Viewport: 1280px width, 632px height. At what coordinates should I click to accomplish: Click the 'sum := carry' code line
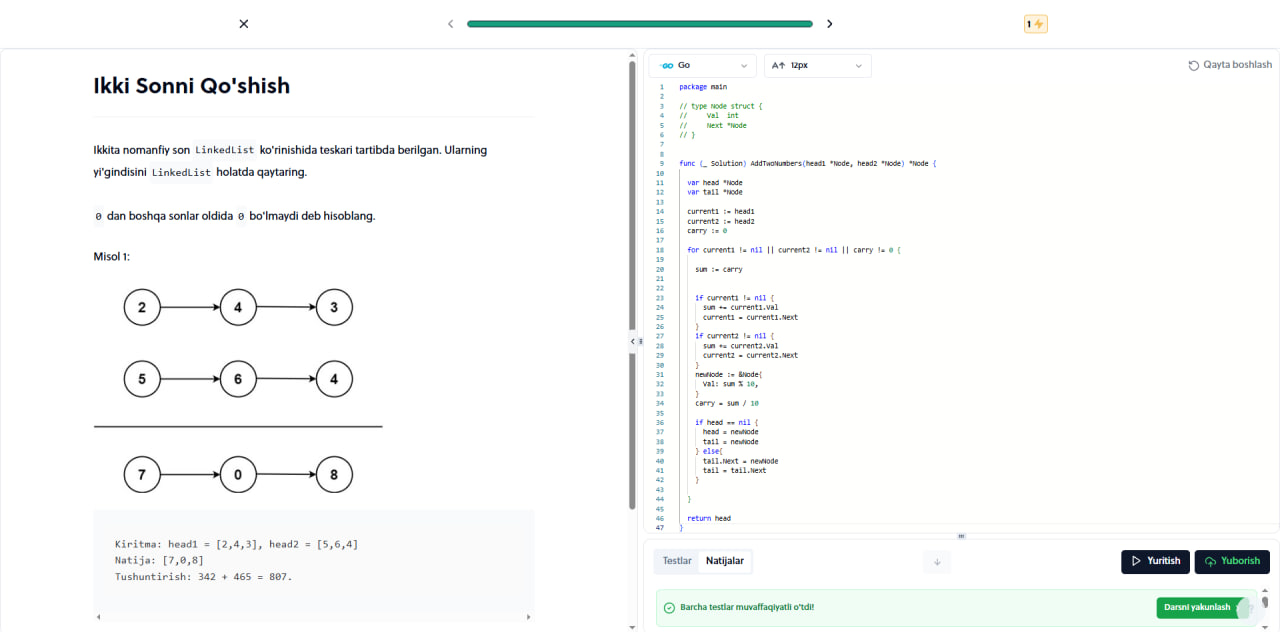point(719,269)
